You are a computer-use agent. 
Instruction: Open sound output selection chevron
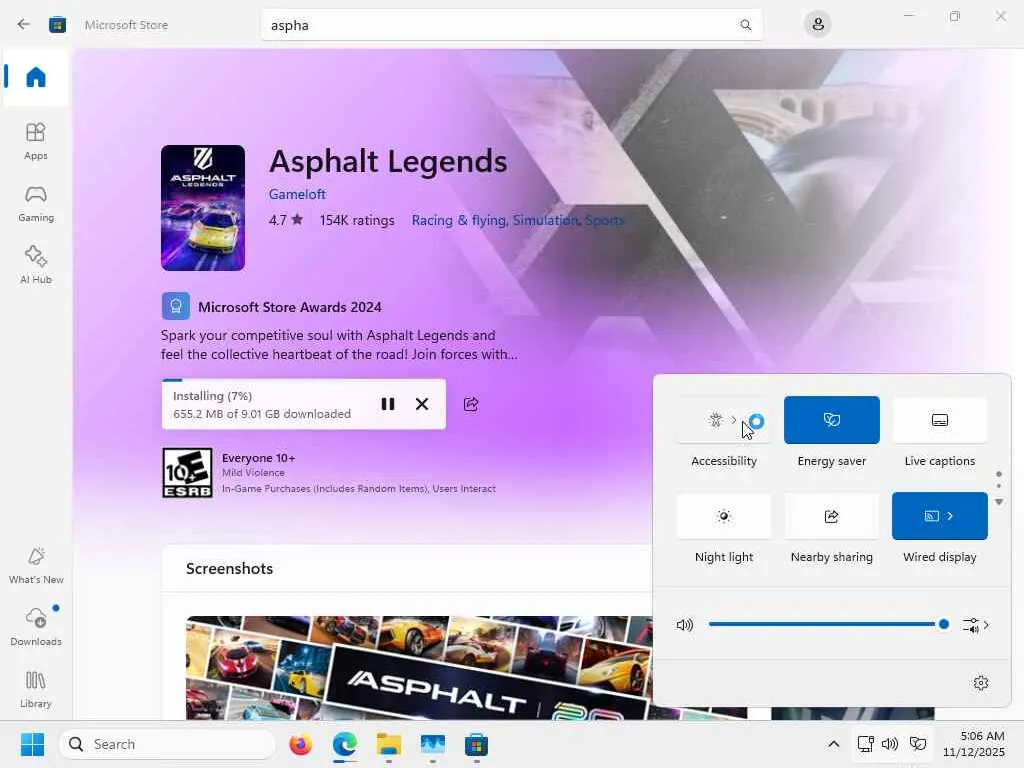click(976, 625)
